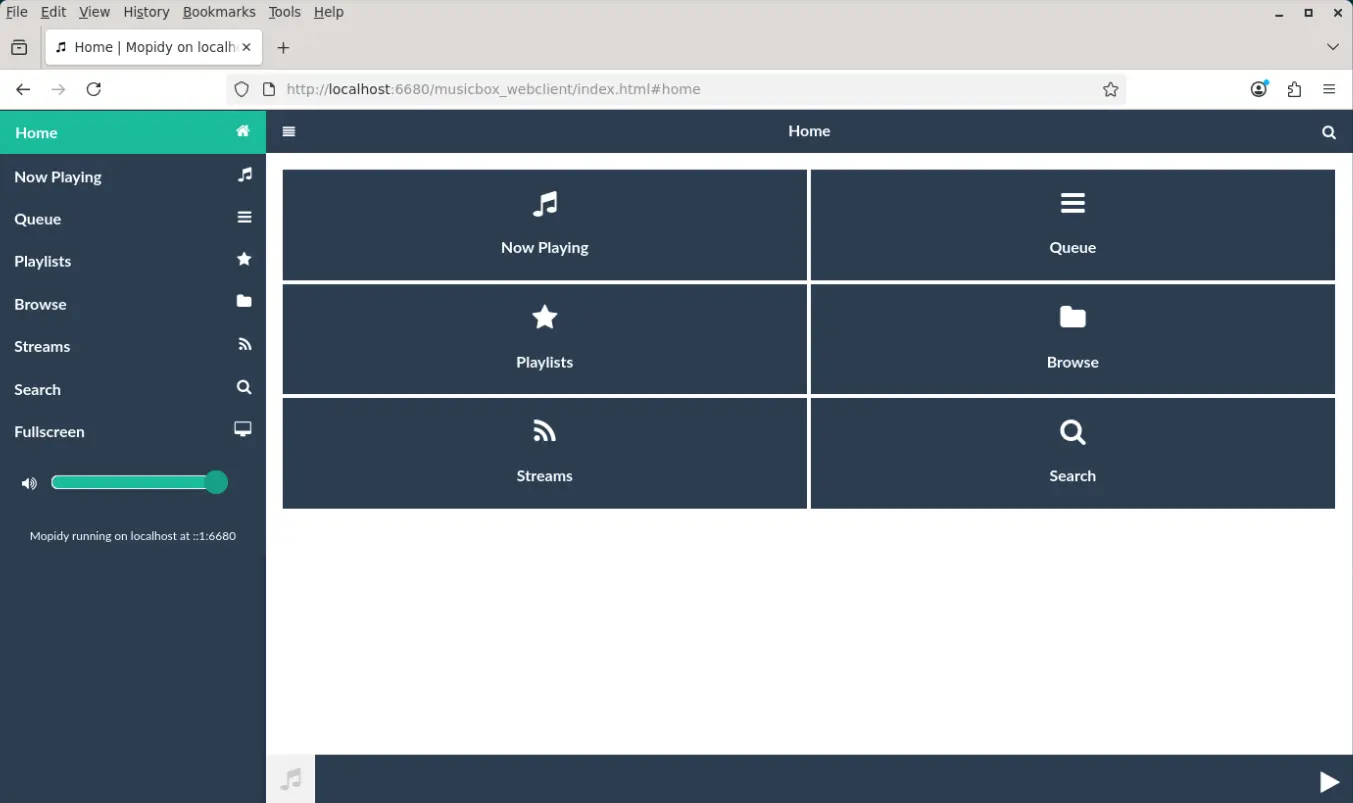Screen dimensions: 1353x803
Task: Open the History menu
Action: pyautogui.click(x=146, y=12)
